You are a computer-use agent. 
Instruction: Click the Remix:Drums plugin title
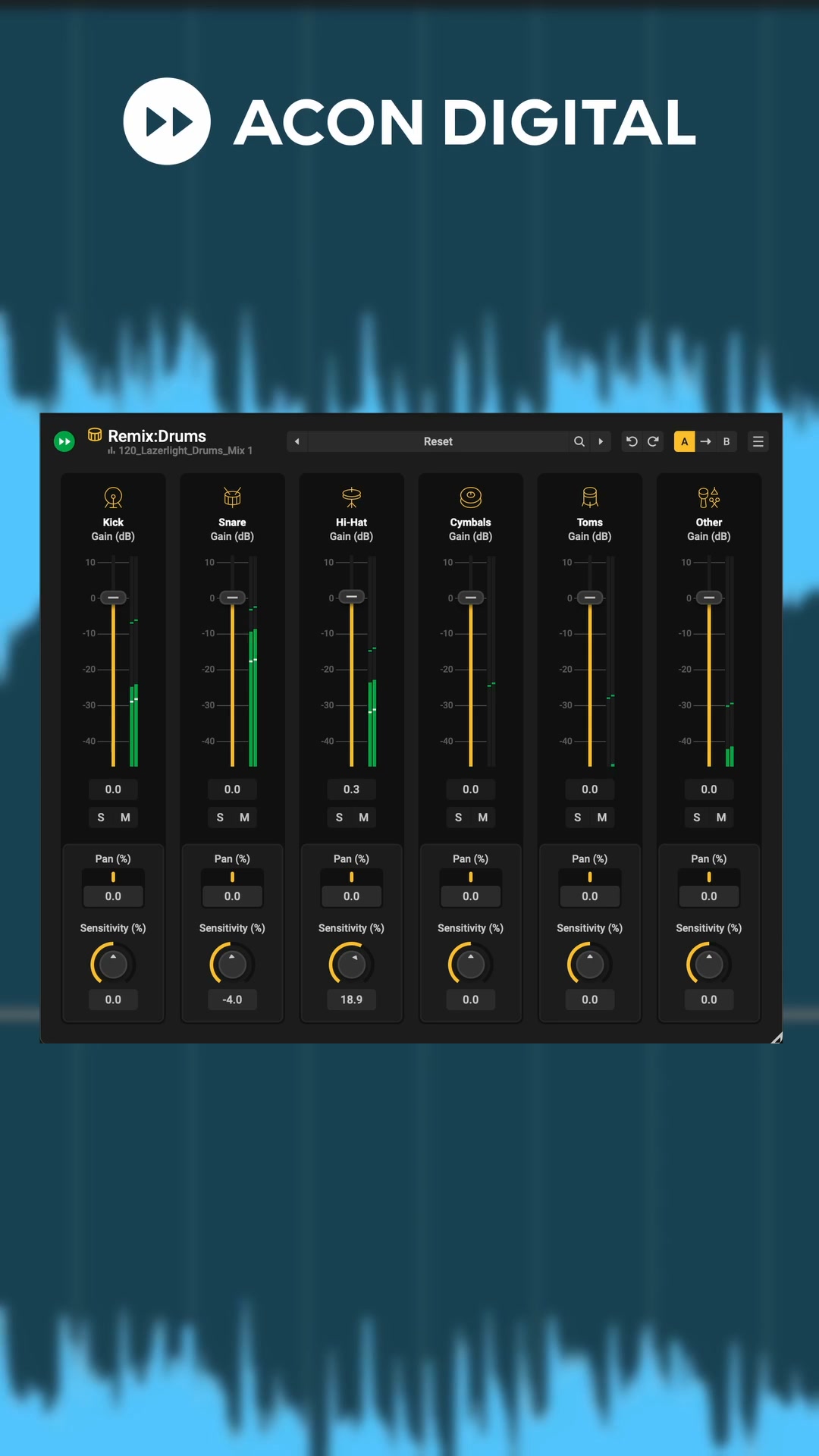coord(157,436)
